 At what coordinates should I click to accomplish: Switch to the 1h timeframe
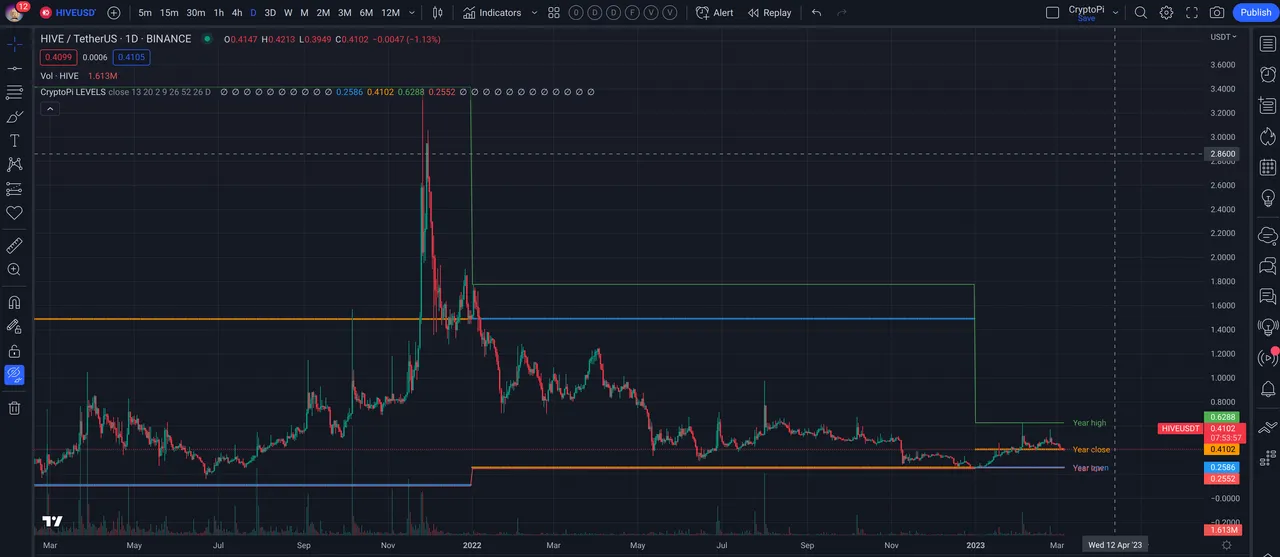(218, 13)
